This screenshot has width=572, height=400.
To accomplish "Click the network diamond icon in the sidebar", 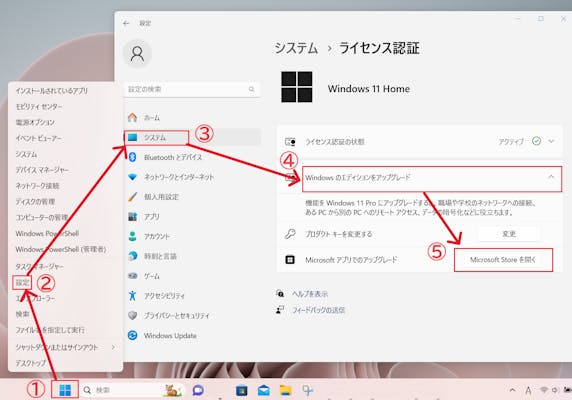I will coord(132,177).
